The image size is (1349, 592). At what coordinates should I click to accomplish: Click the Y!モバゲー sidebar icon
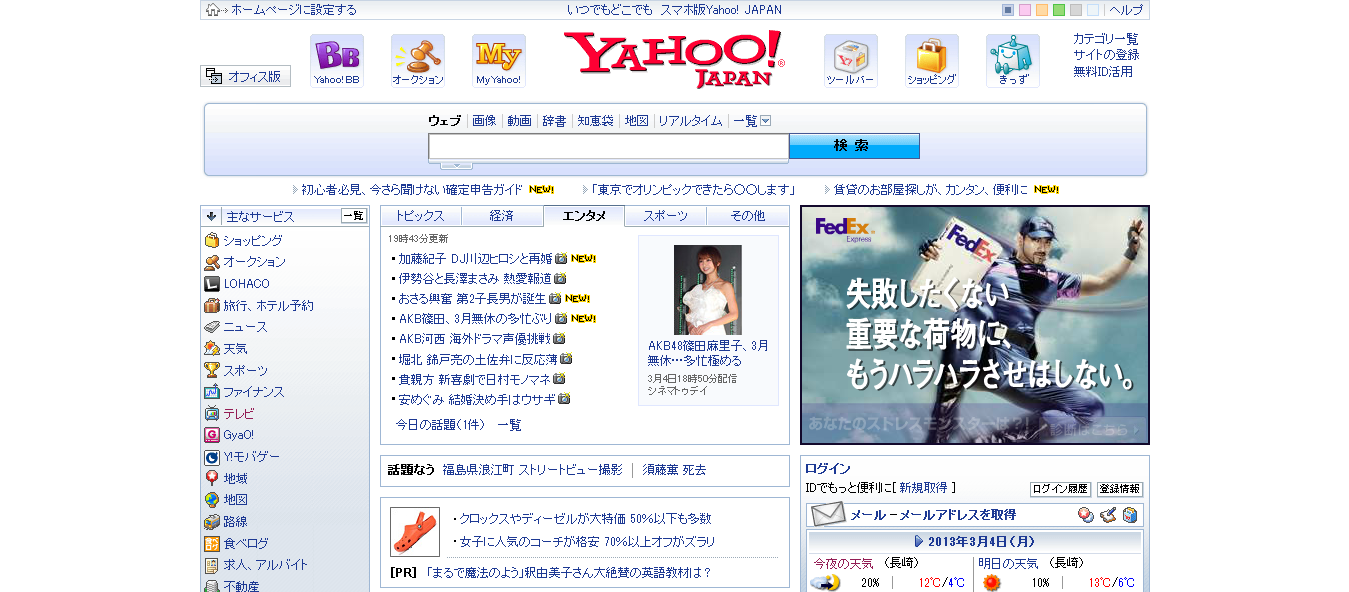(x=212, y=457)
